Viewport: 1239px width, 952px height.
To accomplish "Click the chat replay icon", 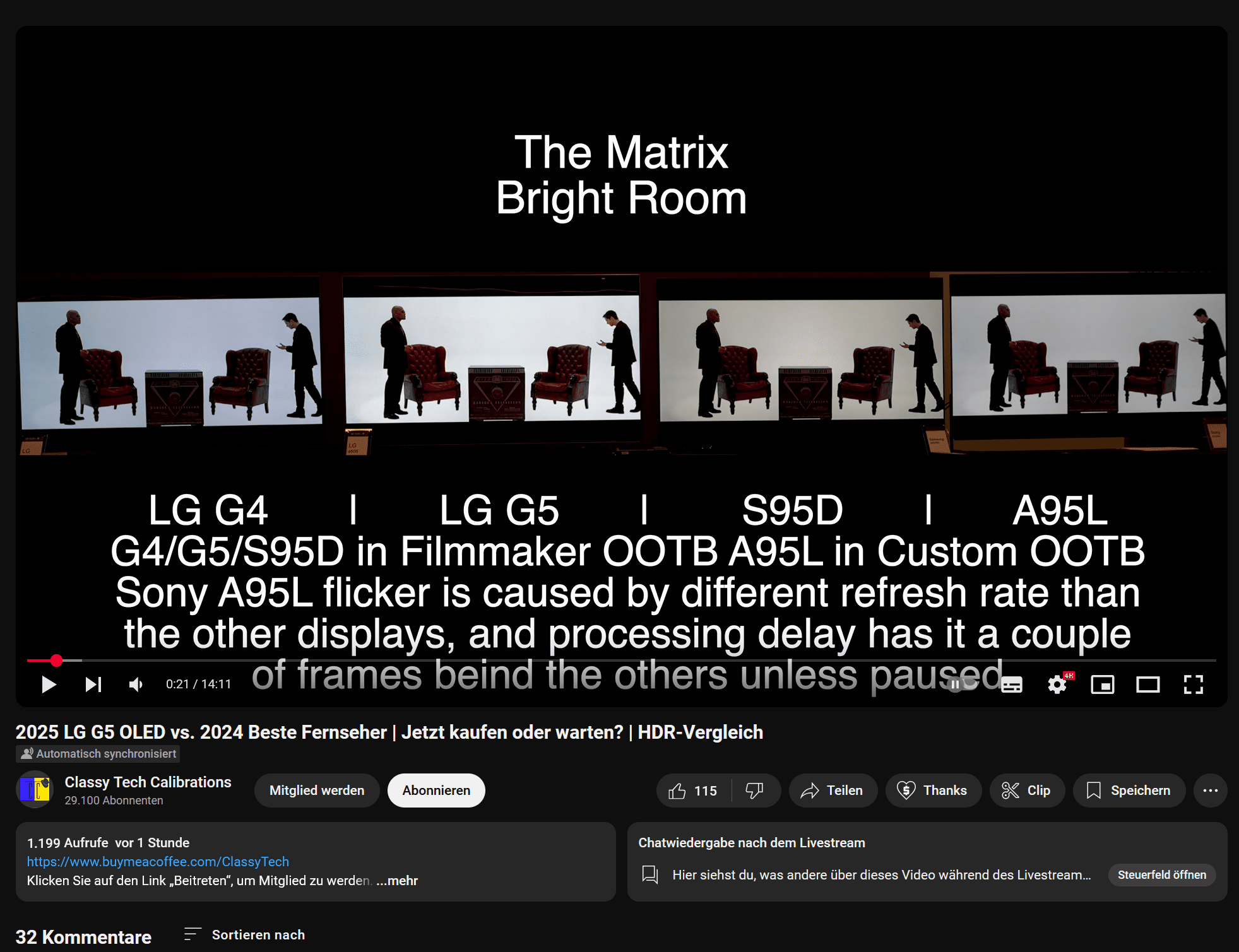I will point(650,875).
